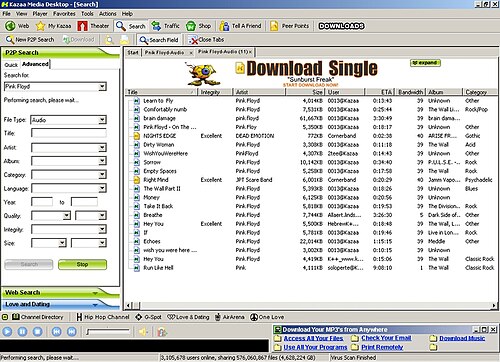The width and height of the screenshot is (500, 362).
Task: Open the Language dropdown
Action: pos(102,189)
